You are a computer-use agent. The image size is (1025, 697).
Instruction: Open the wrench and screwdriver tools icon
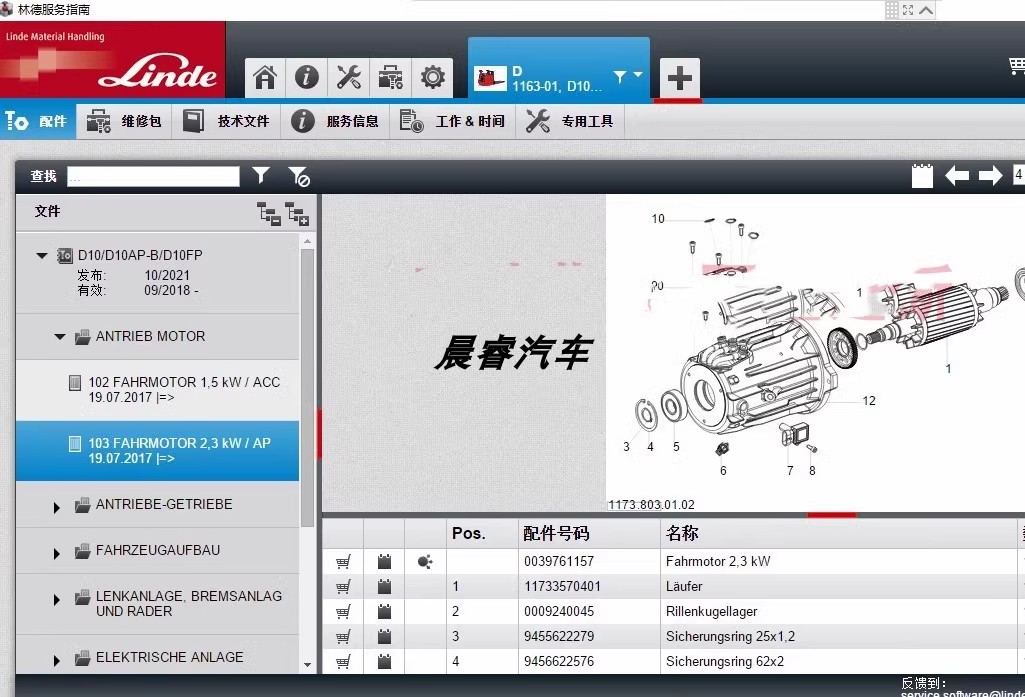pos(348,77)
